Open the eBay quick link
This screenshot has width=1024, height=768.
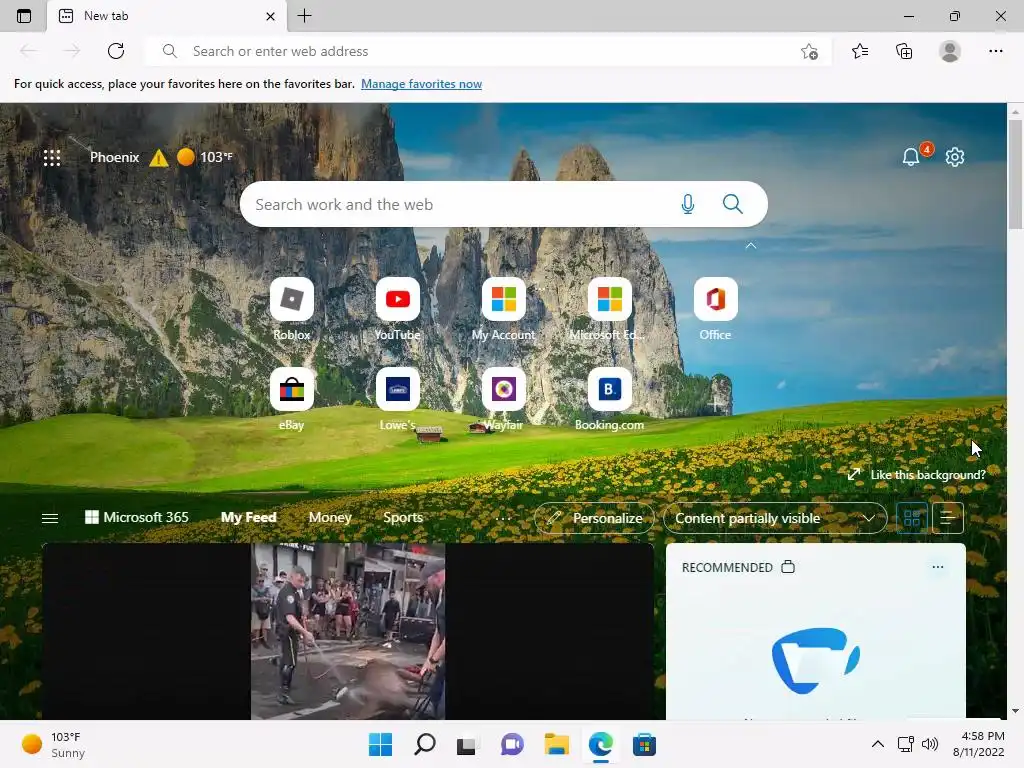[x=292, y=399]
